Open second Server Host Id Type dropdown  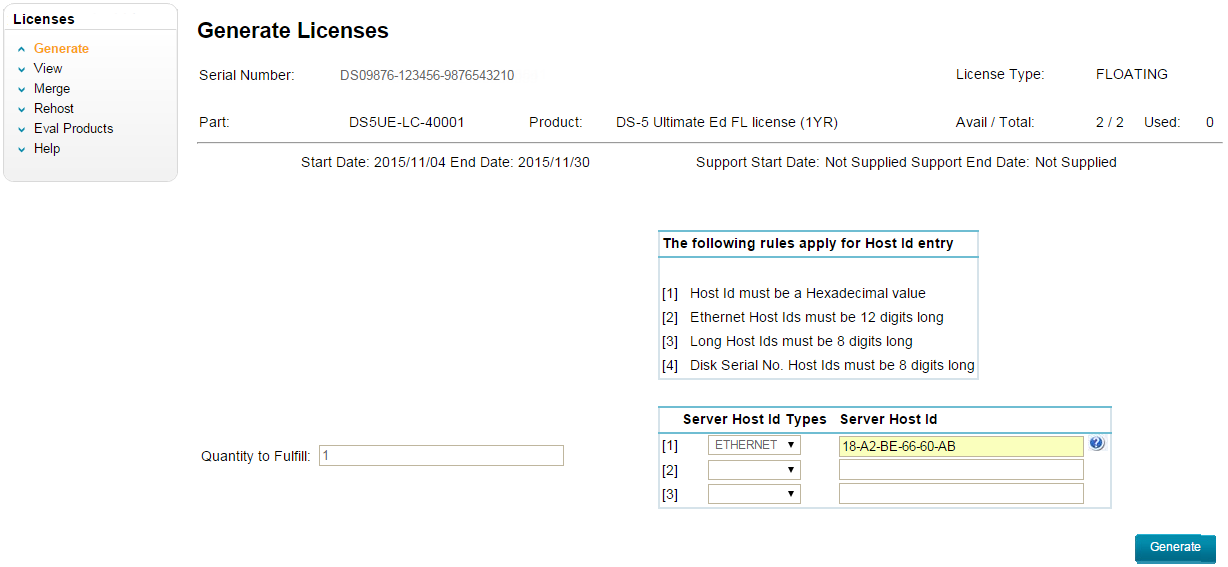click(754, 469)
